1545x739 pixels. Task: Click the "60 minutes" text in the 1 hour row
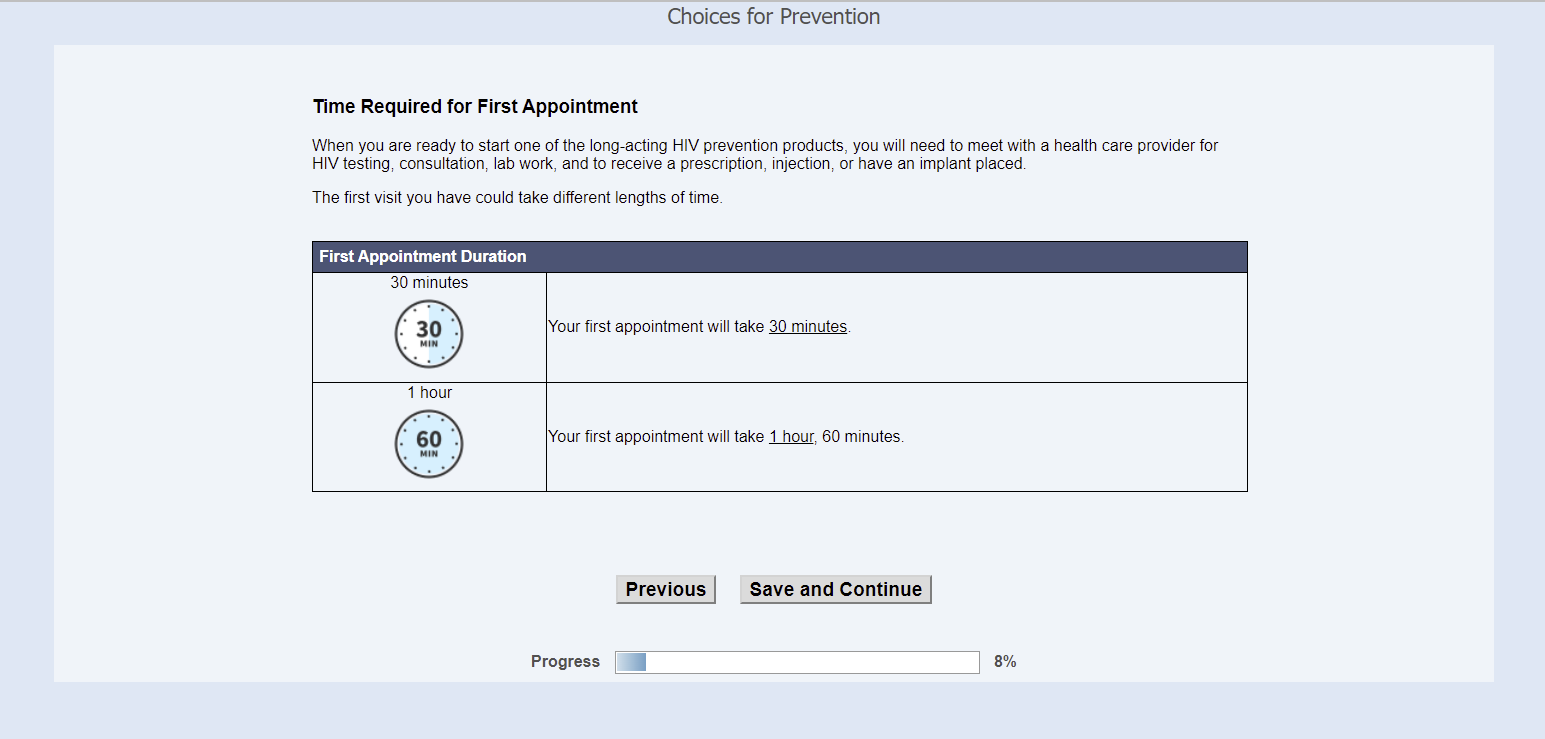862,437
